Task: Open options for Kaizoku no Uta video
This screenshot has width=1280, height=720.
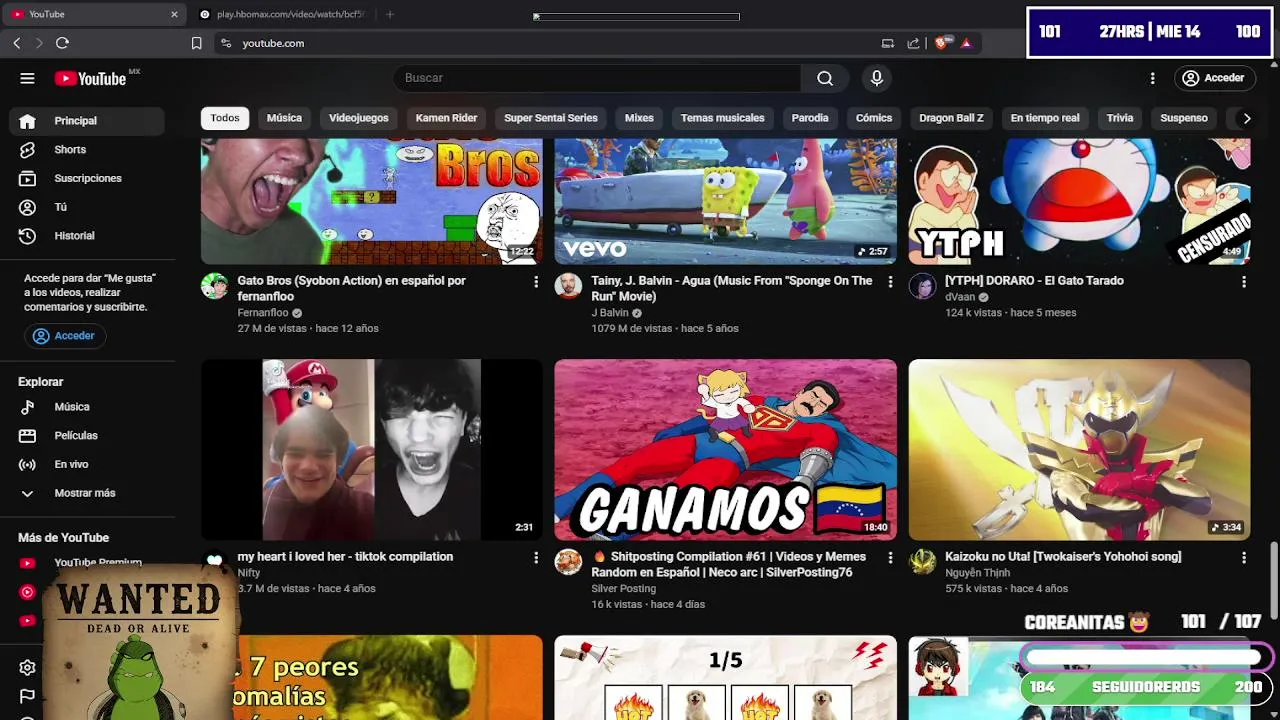Action: 1244,558
